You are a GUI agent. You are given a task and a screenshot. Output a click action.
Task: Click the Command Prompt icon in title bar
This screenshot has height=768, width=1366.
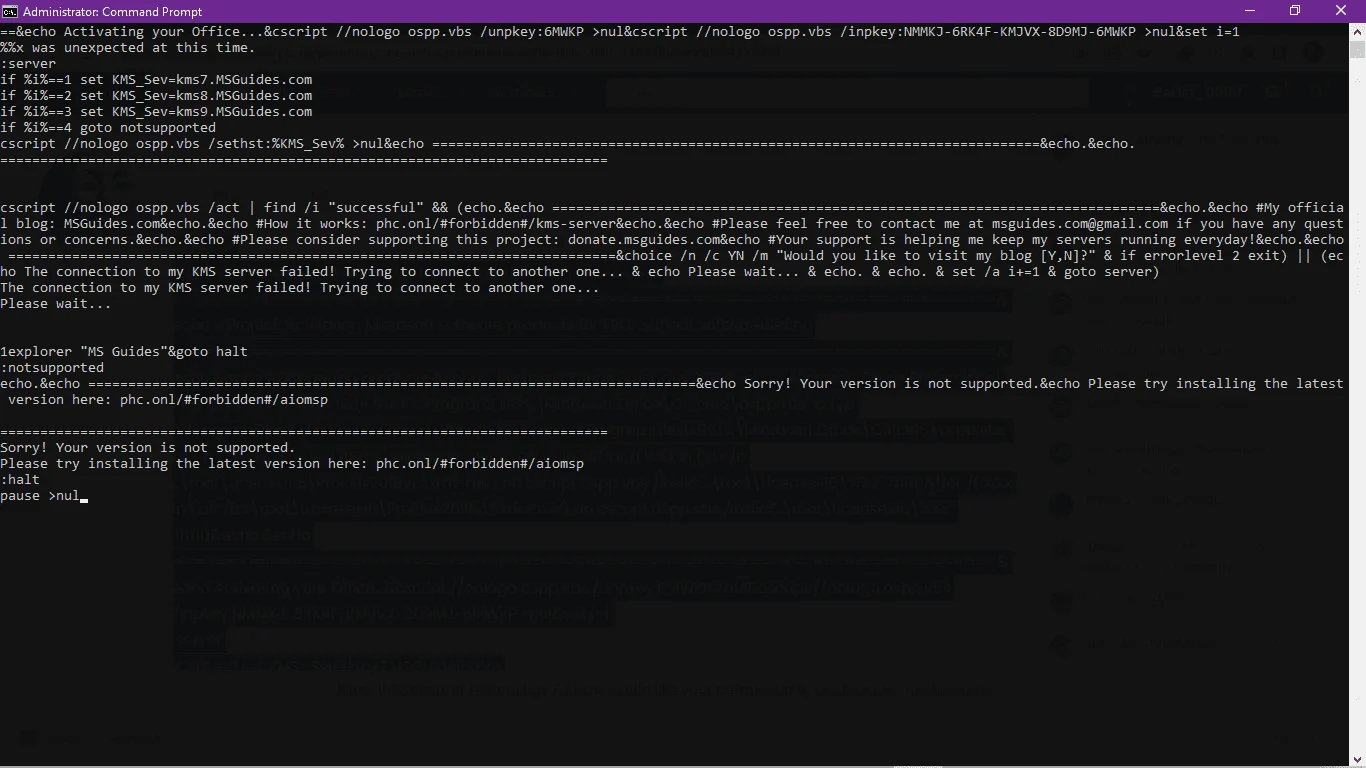tap(10, 11)
